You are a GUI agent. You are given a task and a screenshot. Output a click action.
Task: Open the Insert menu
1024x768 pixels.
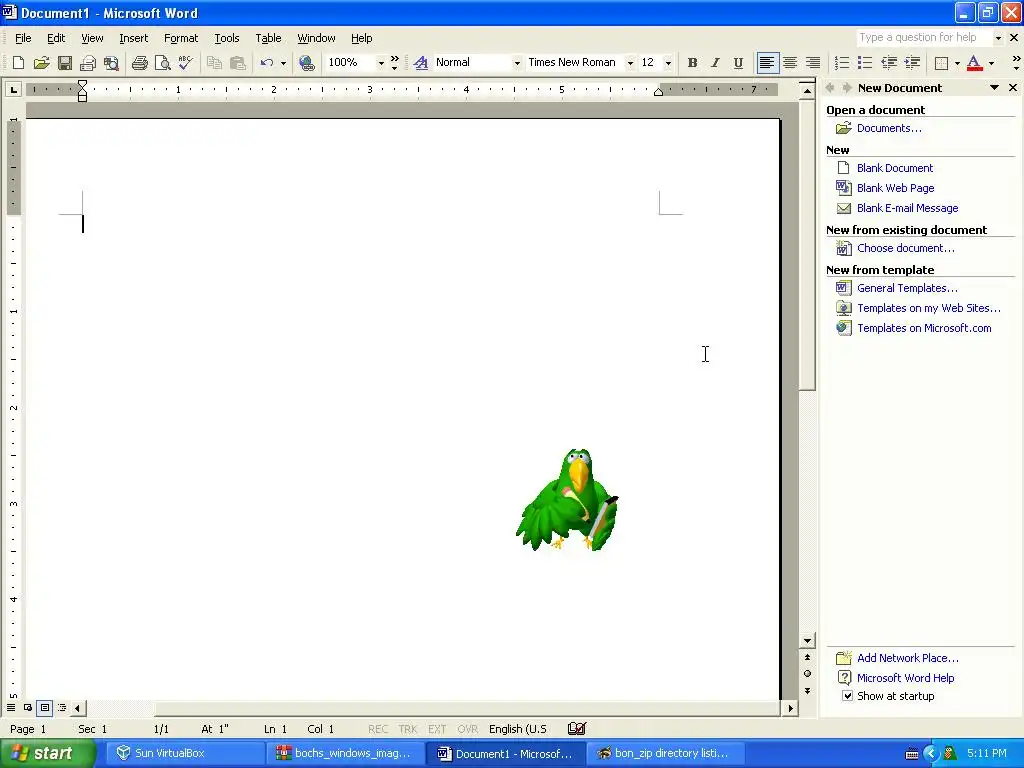(x=133, y=38)
